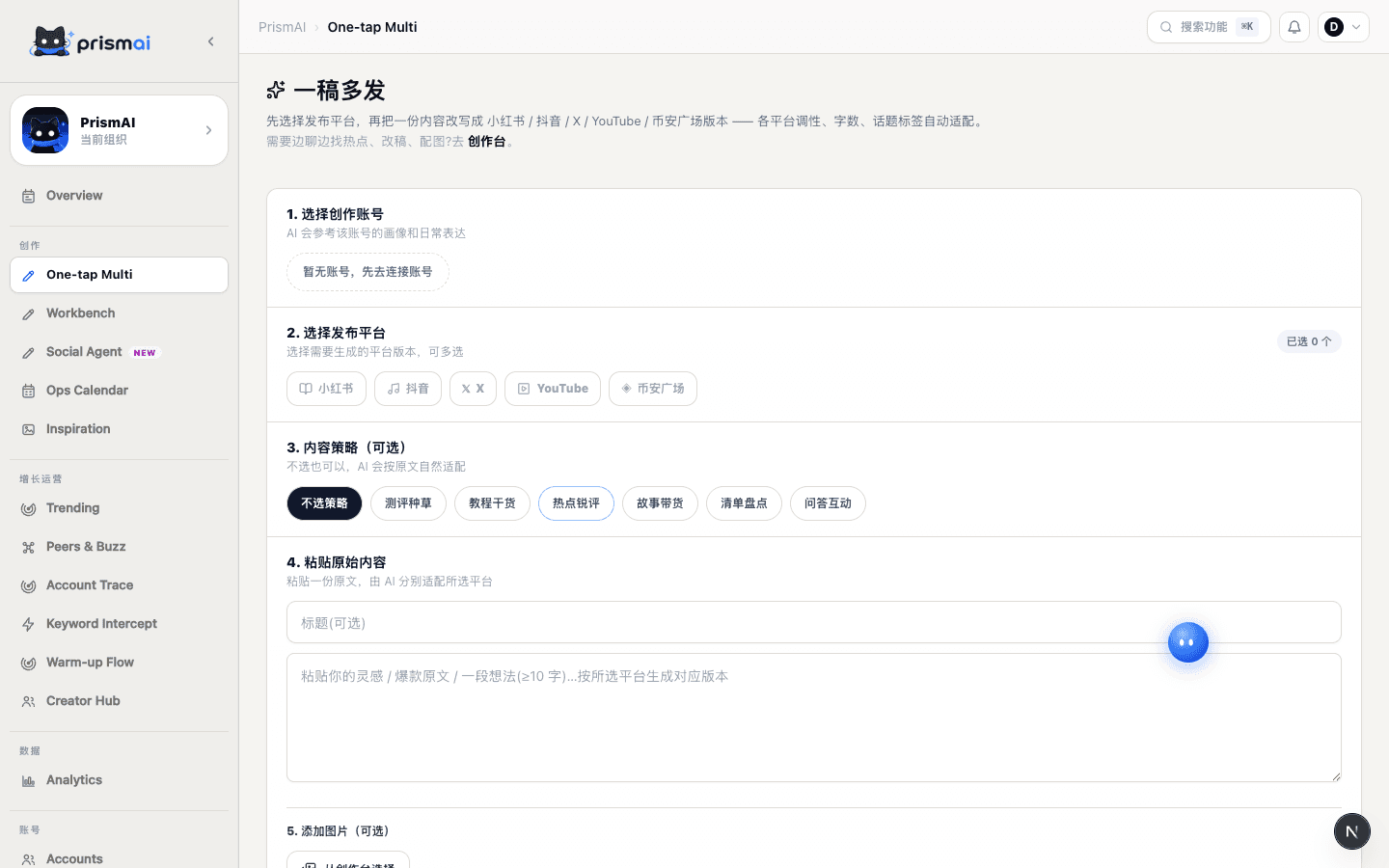Click the Analytics bar chart icon
1389x868 pixels.
coord(29,780)
